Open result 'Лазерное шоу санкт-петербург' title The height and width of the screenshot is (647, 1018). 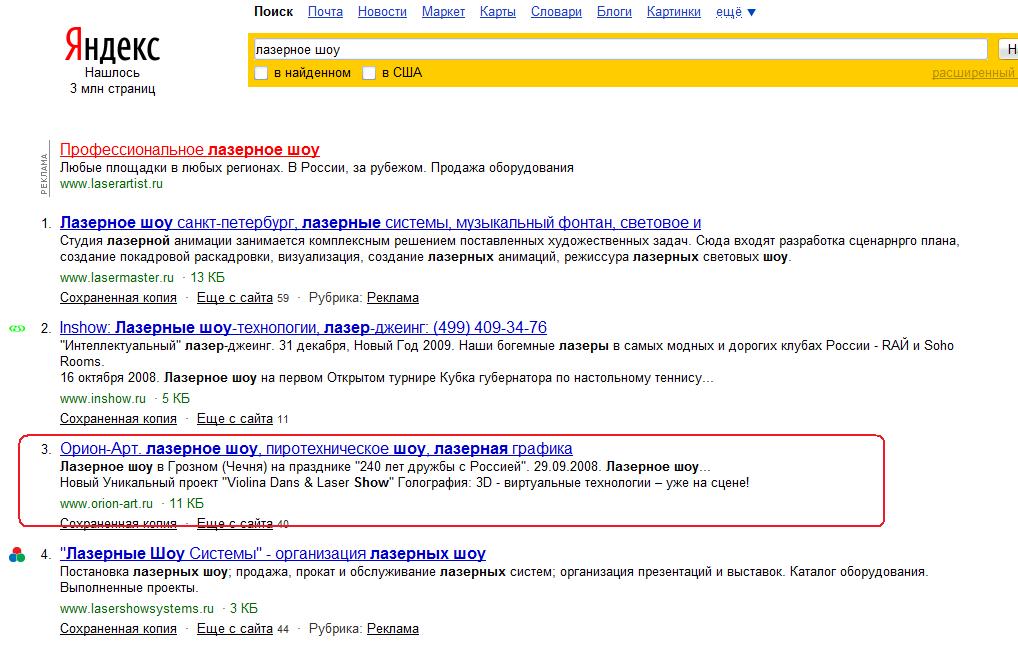pos(380,223)
